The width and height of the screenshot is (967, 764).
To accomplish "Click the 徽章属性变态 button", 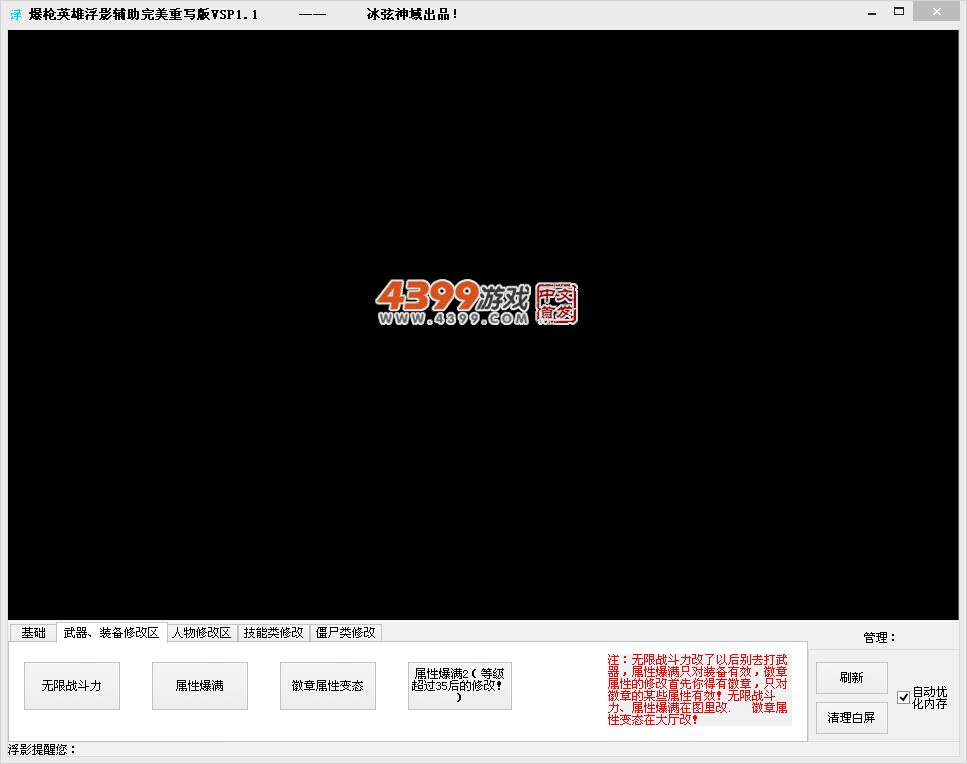I will point(327,686).
